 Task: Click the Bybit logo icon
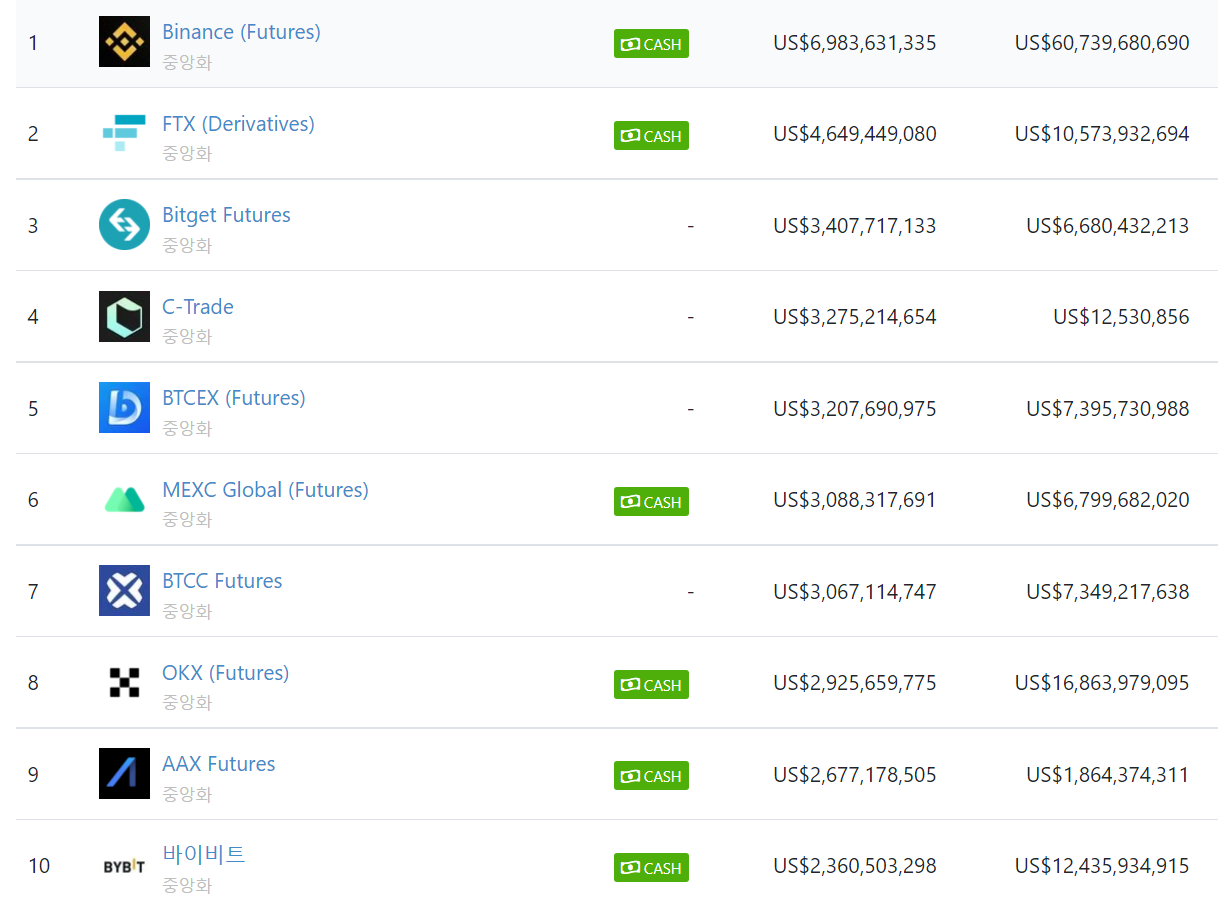pos(124,866)
